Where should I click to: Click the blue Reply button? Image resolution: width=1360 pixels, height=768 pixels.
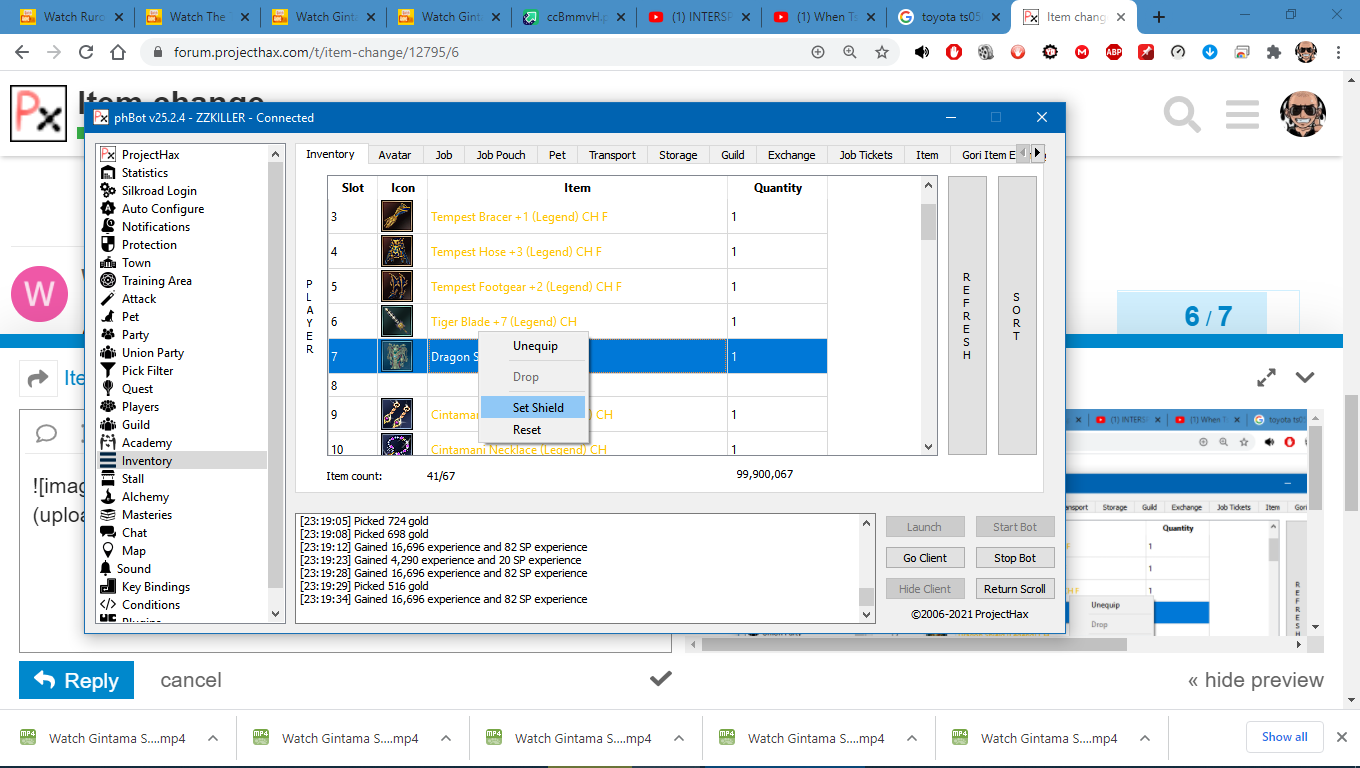[76, 680]
